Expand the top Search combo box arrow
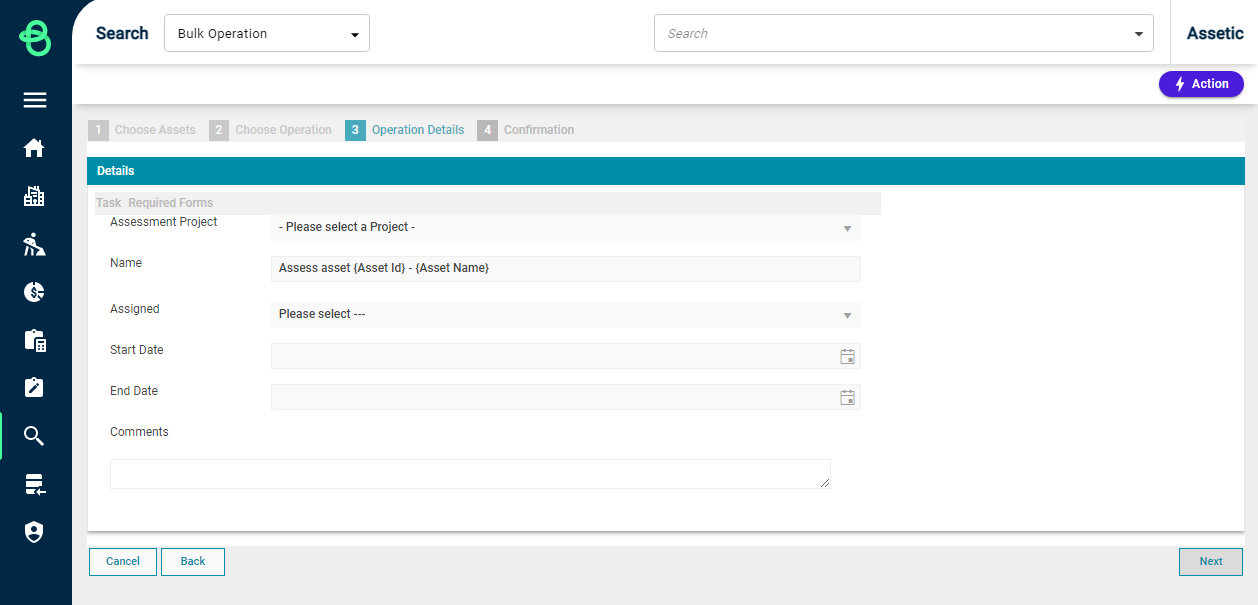Screen dimensions: 1258x605 point(1138,34)
